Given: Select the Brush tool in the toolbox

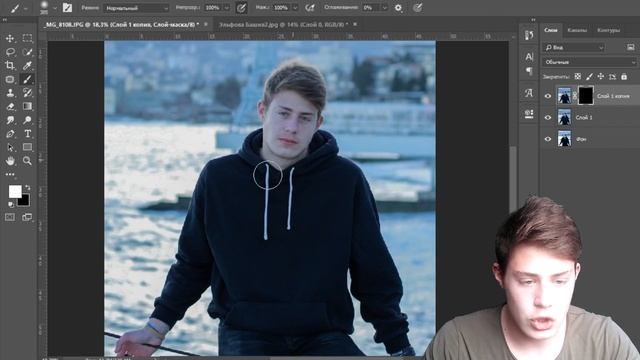Looking at the screenshot, I should [27, 79].
